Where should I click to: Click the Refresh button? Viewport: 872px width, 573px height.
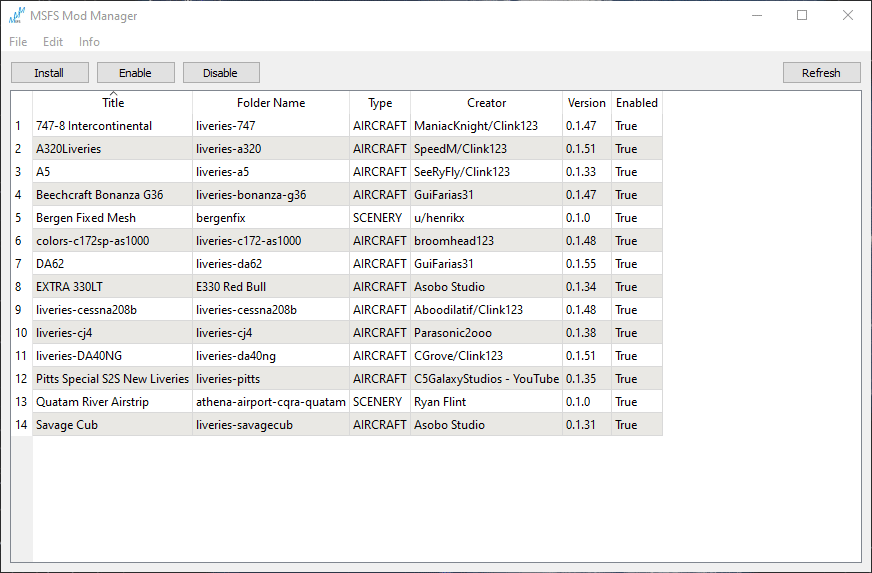[x=821, y=73]
